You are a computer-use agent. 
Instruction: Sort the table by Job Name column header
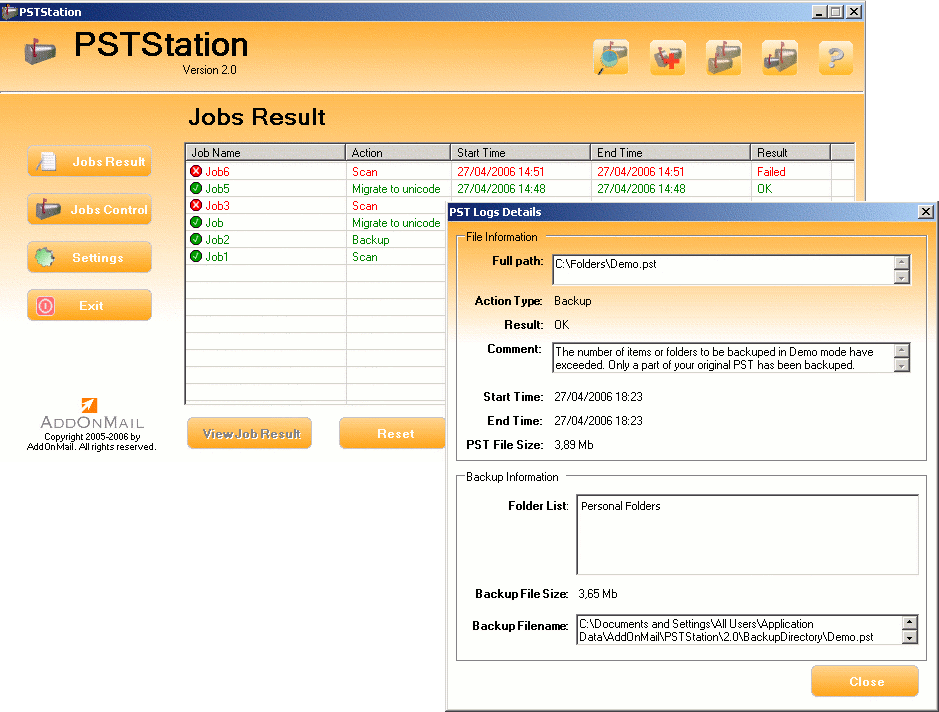point(265,153)
